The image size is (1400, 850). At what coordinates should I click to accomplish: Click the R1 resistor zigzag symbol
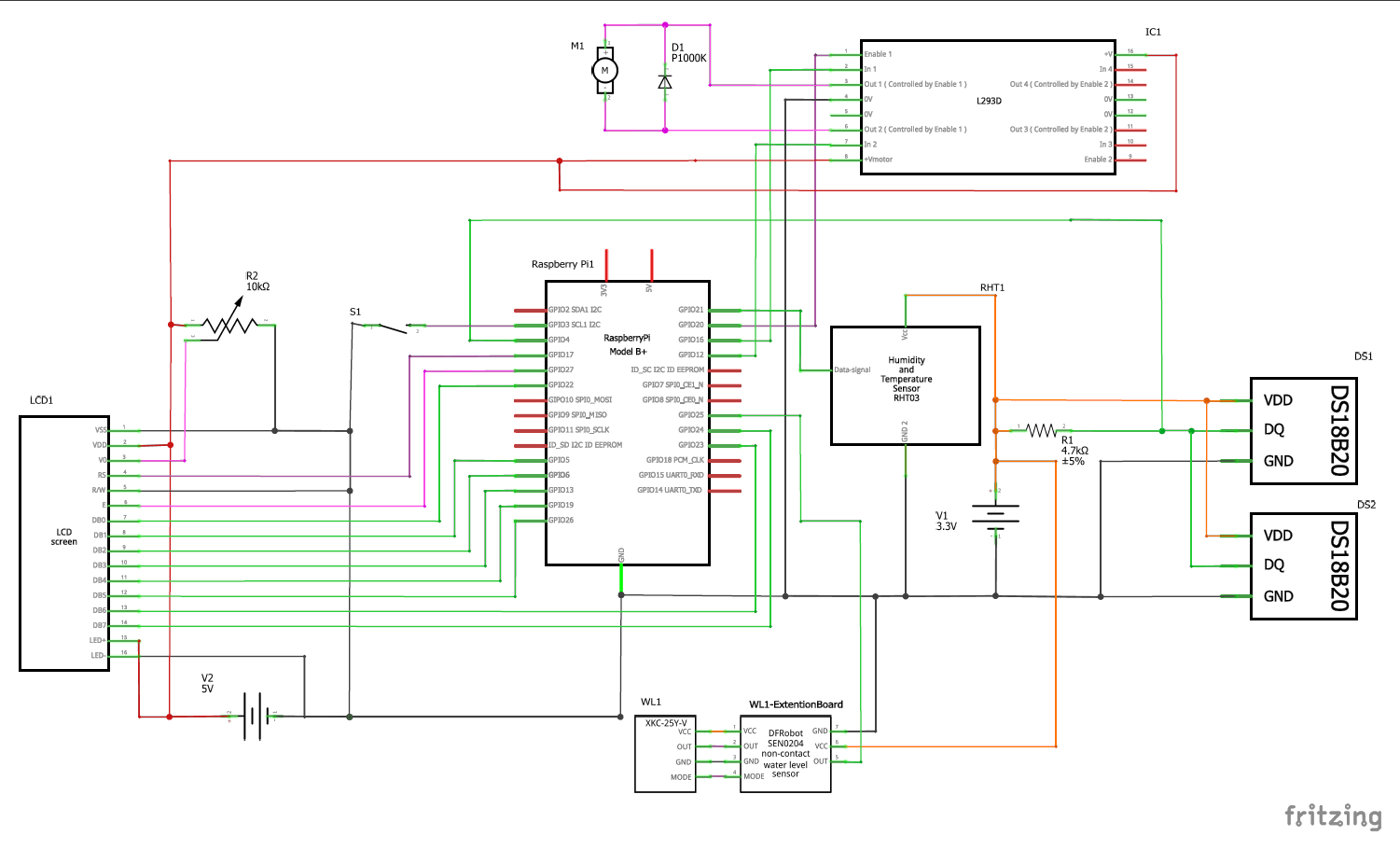pyautogui.click(x=1041, y=430)
